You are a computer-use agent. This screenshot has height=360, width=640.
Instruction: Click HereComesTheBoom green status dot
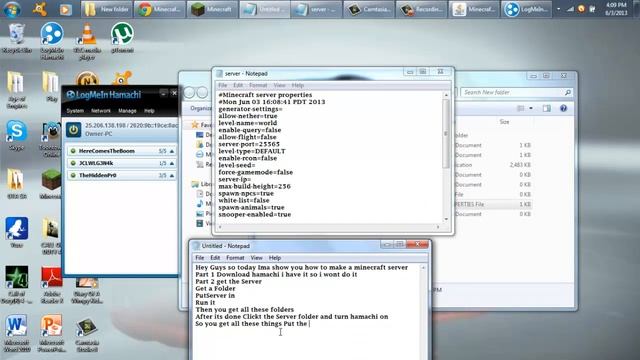[x=73, y=151]
